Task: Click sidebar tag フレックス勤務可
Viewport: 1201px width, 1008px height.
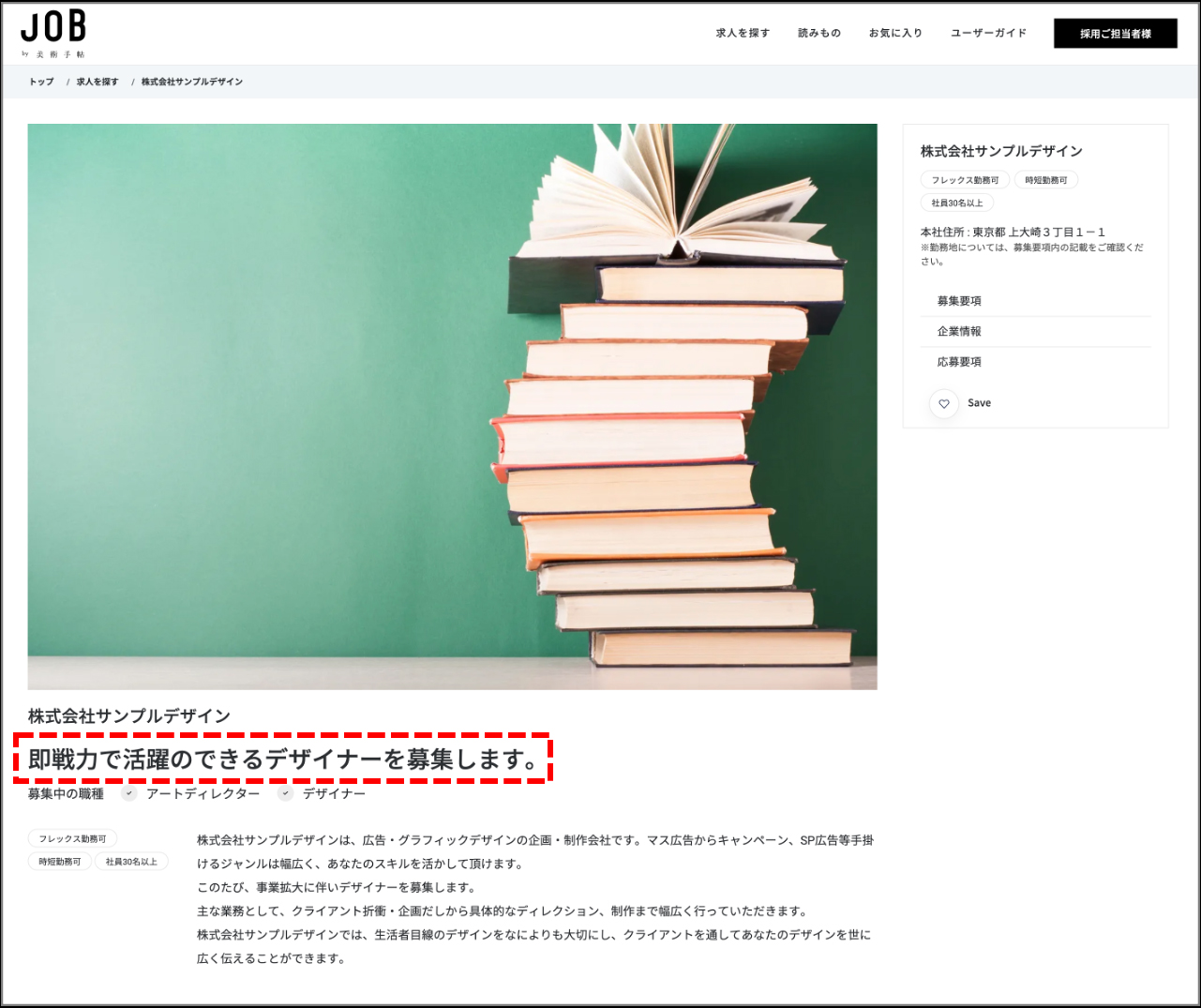Action: pyautogui.click(x=965, y=180)
